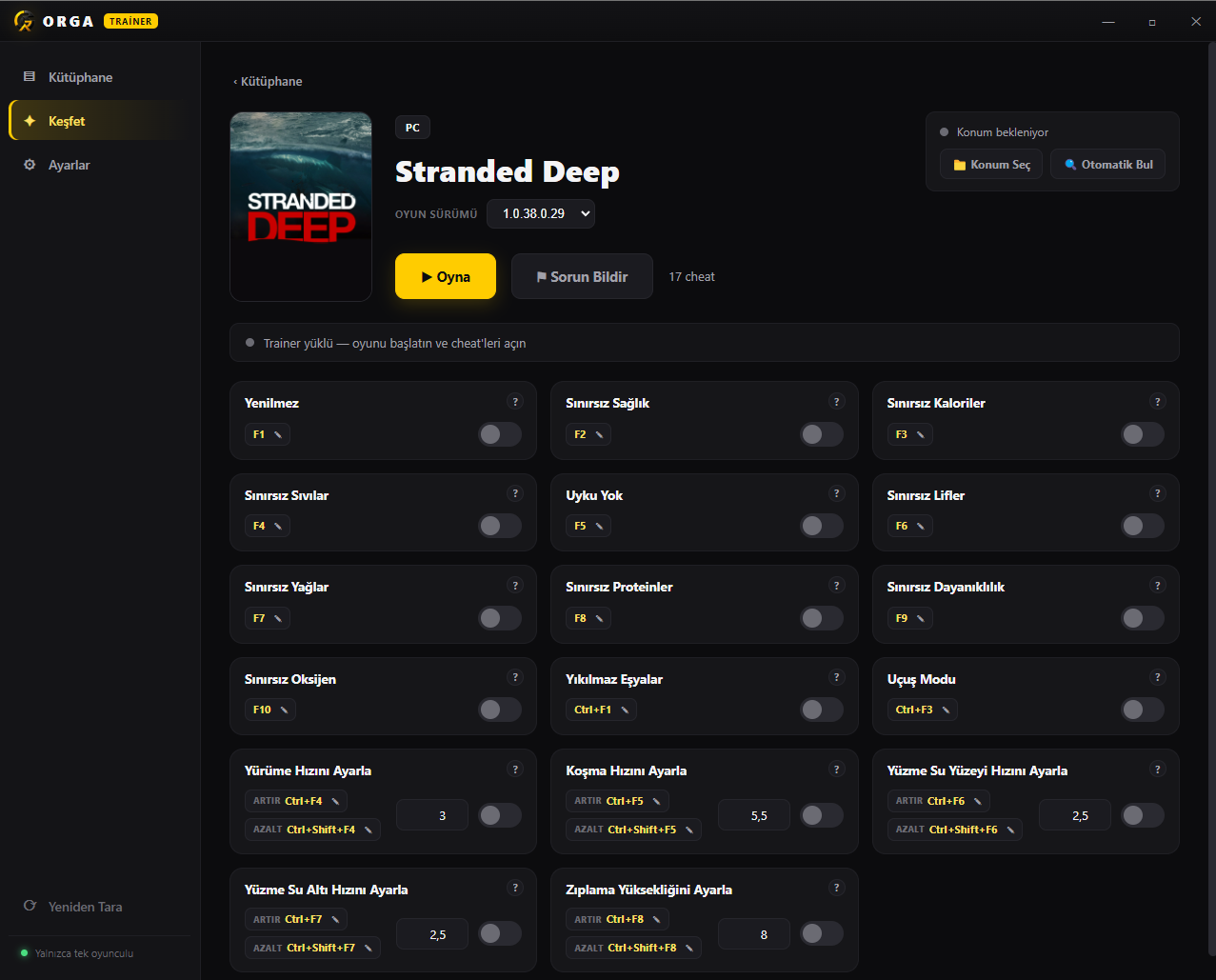Turn on Yüzme Su Altı Hızını toggle
Image resolution: width=1216 pixels, height=980 pixels.
tap(500, 933)
